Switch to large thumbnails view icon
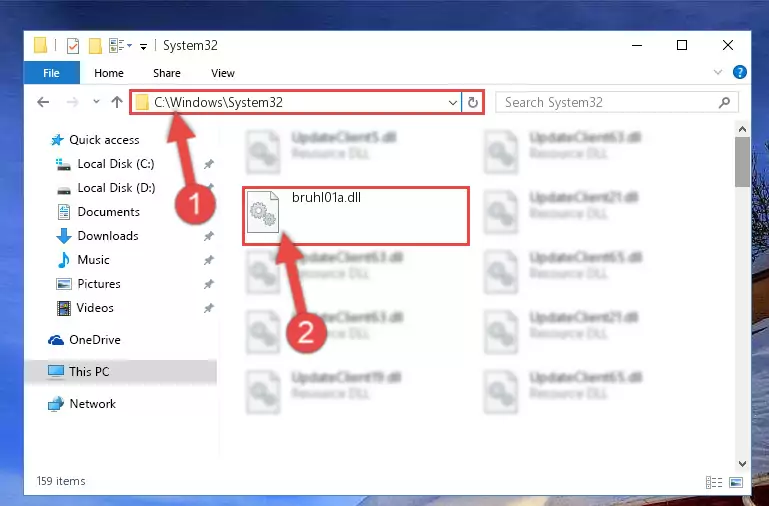769x506 pixels. point(736,482)
